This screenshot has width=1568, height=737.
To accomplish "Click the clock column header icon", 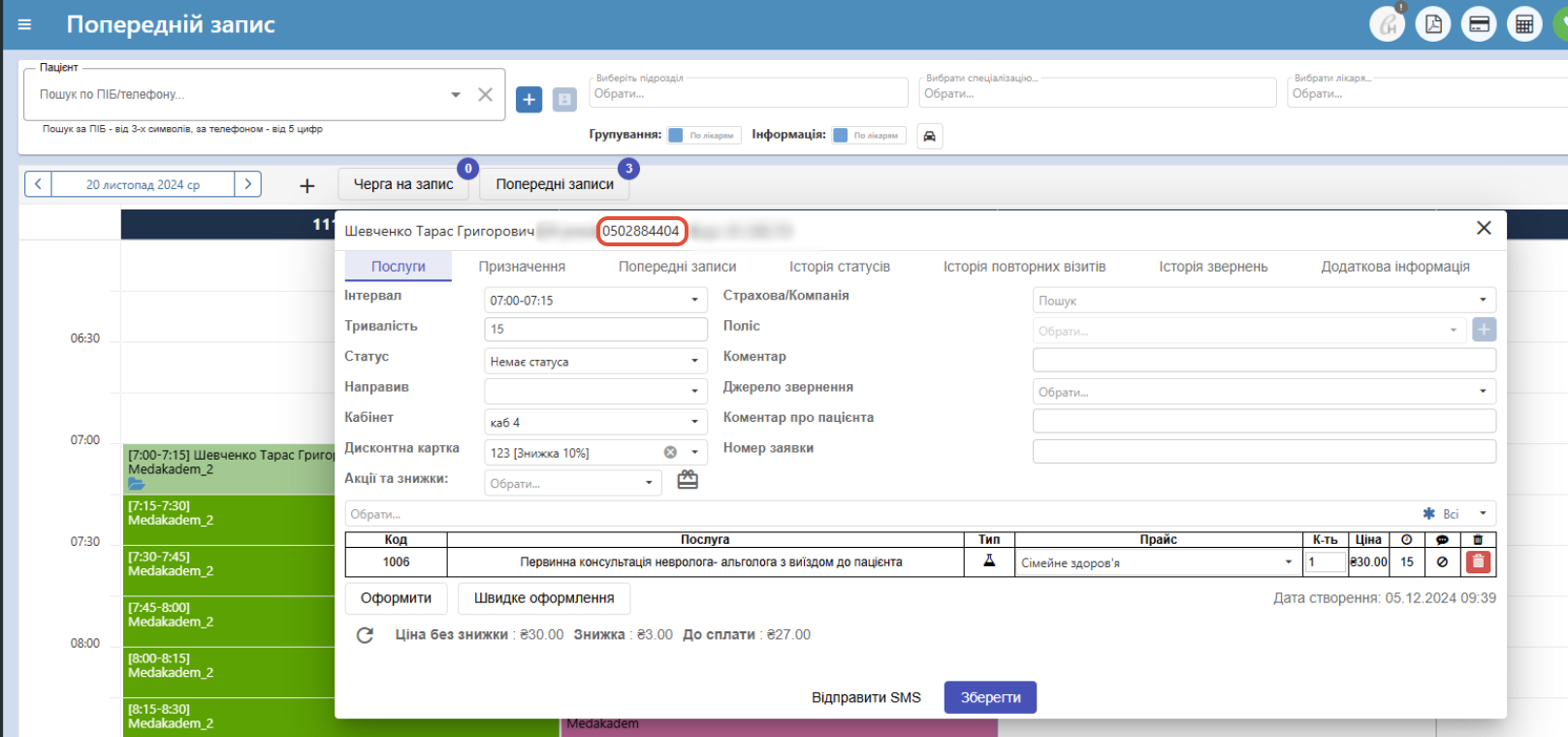I will 1406,539.
